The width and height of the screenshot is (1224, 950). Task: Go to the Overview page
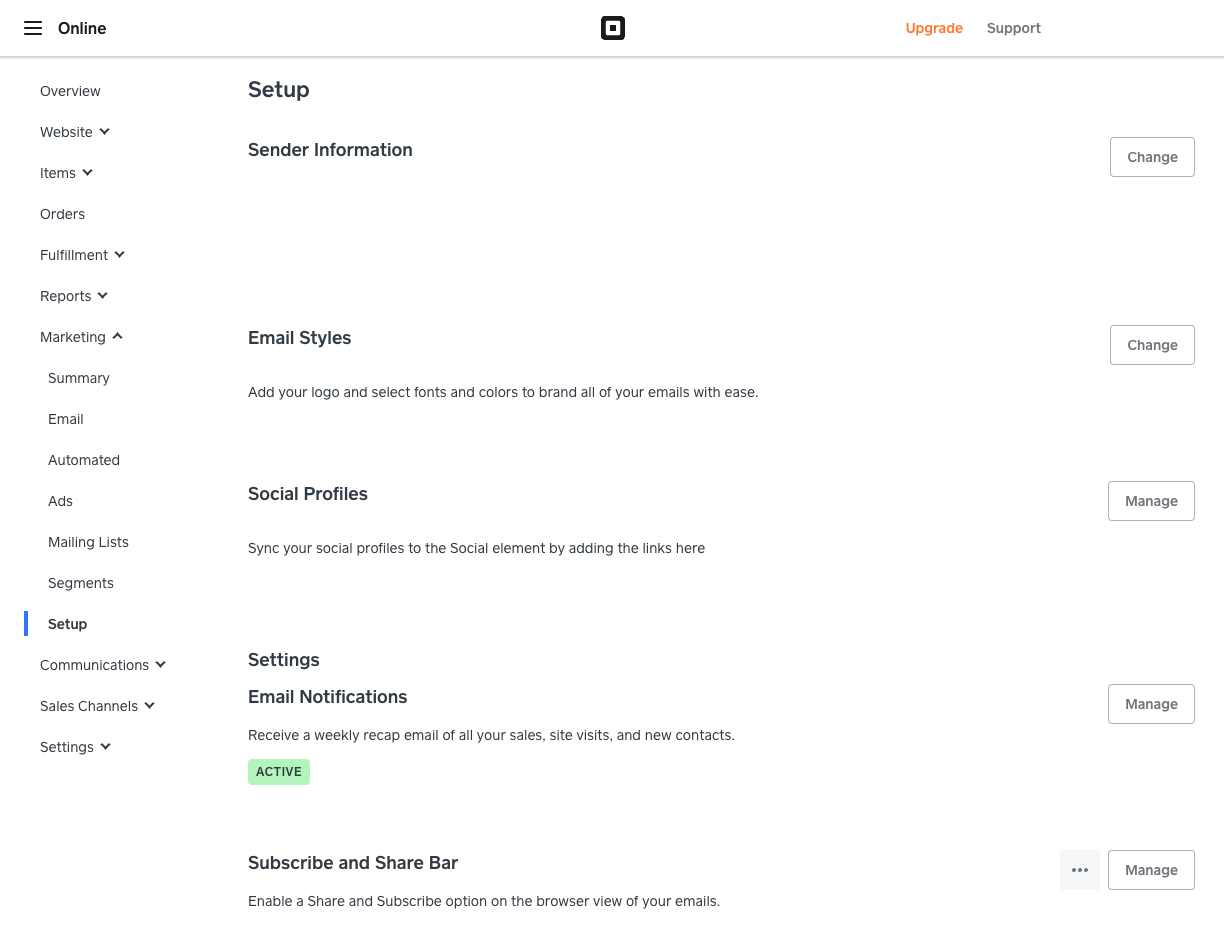(x=70, y=91)
